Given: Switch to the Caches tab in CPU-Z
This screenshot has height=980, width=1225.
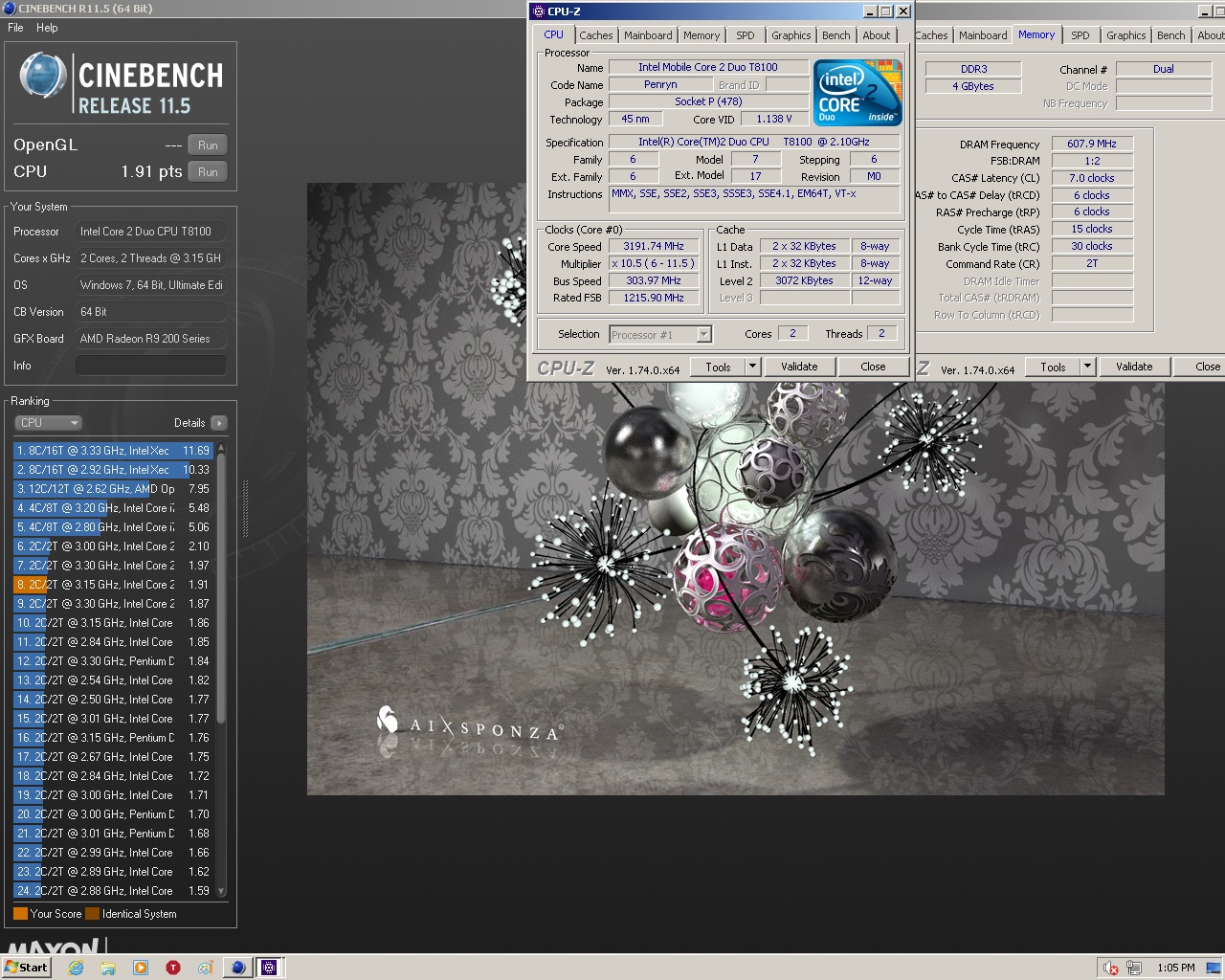Looking at the screenshot, I should point(595,35).
